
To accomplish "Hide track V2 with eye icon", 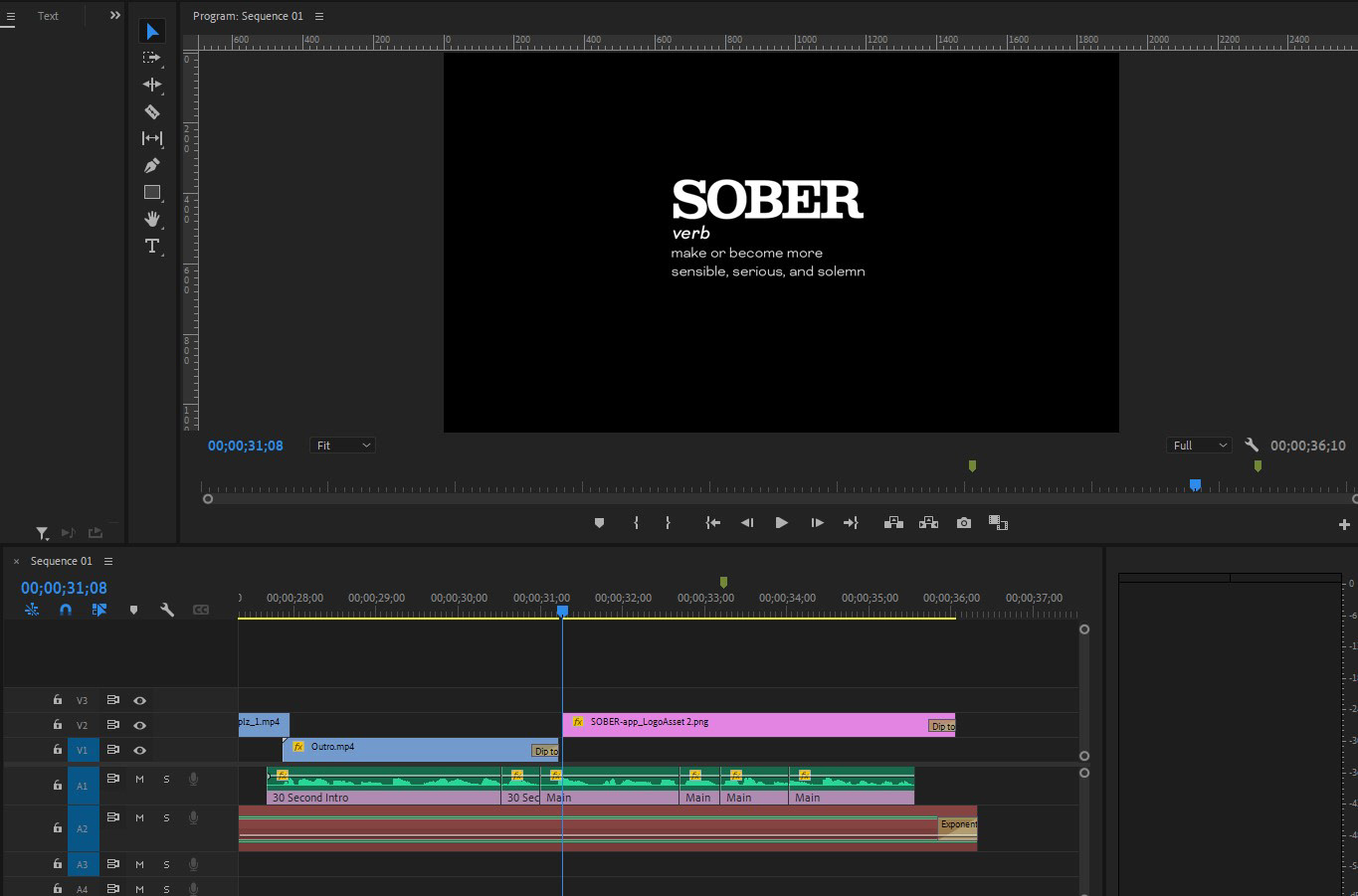I will coord(139,725).
